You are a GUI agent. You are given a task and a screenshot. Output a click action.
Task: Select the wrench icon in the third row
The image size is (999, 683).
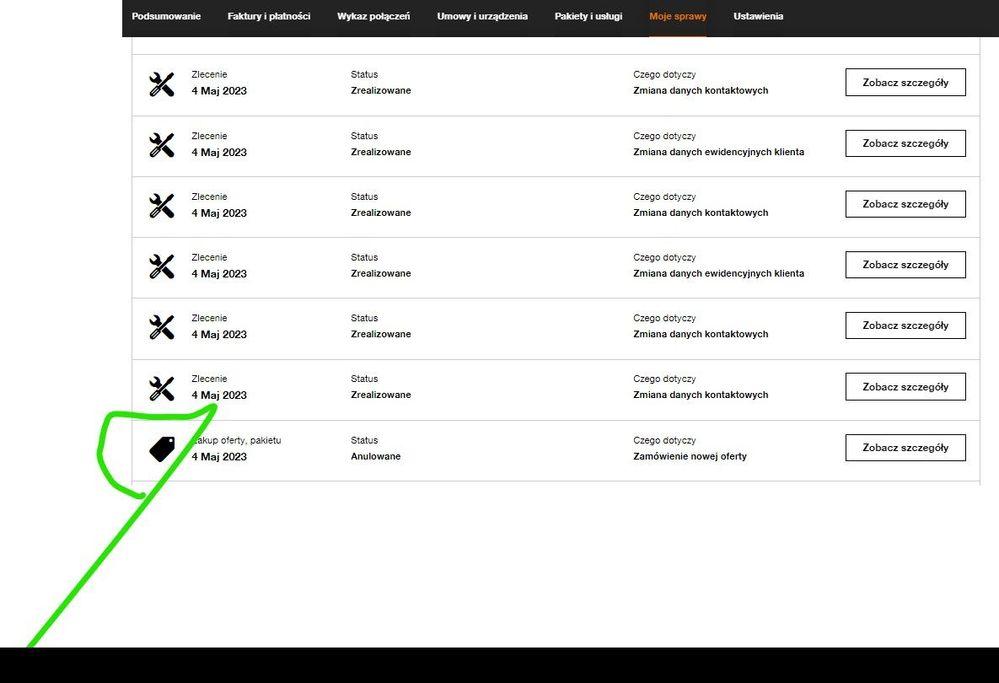[x=161, y=206]
